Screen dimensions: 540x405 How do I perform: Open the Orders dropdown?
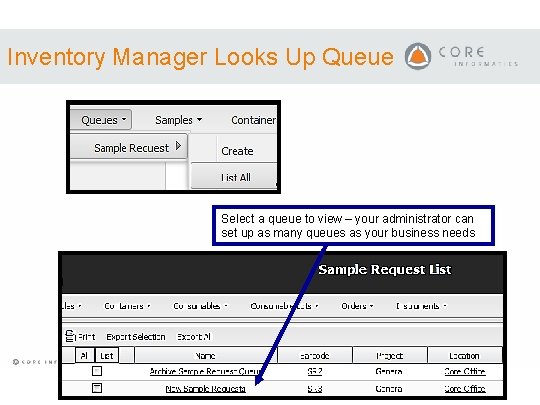coord(357,306)
